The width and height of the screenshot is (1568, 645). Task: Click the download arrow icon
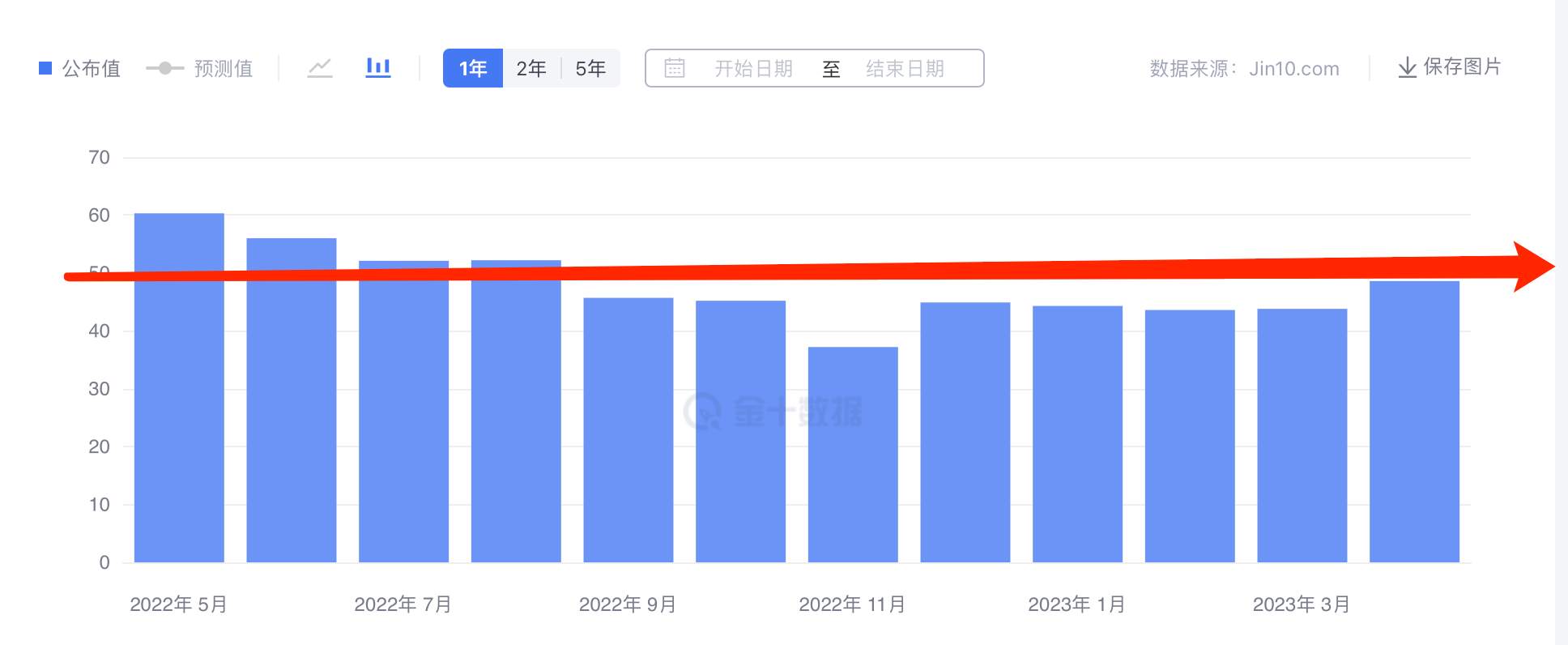click(x=1408, y=67)
